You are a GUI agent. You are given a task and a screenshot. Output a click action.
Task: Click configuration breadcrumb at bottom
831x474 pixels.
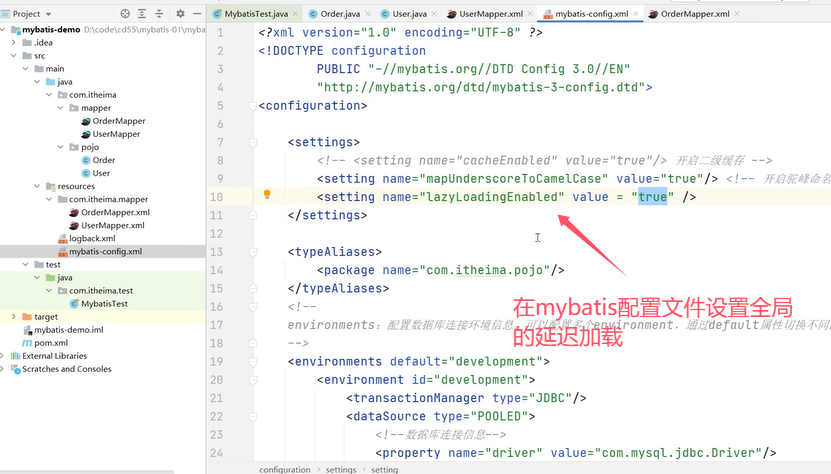[x=285, y=469]
